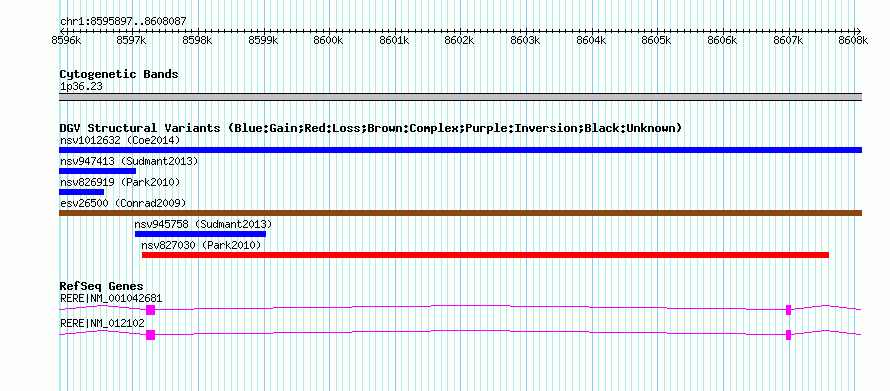Click the 8602k ruler tick label

point(460,40)
